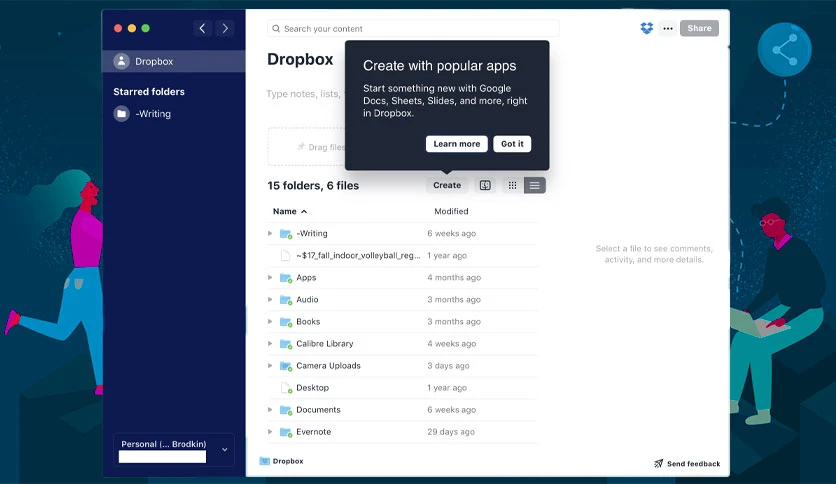The image size is (836, 484).
Task: Click the Desktop file icon
Action: (286, 388)
